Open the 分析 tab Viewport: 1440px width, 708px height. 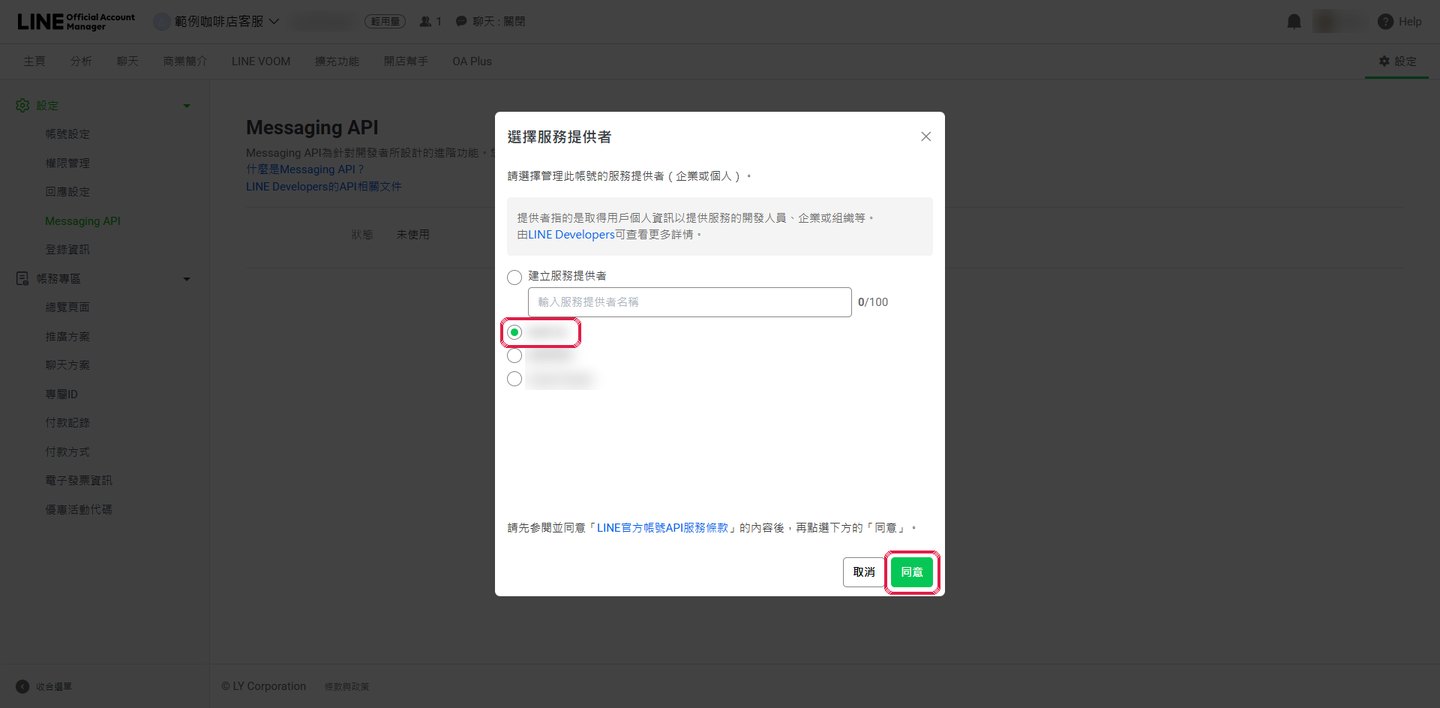[x=81, y=61]
